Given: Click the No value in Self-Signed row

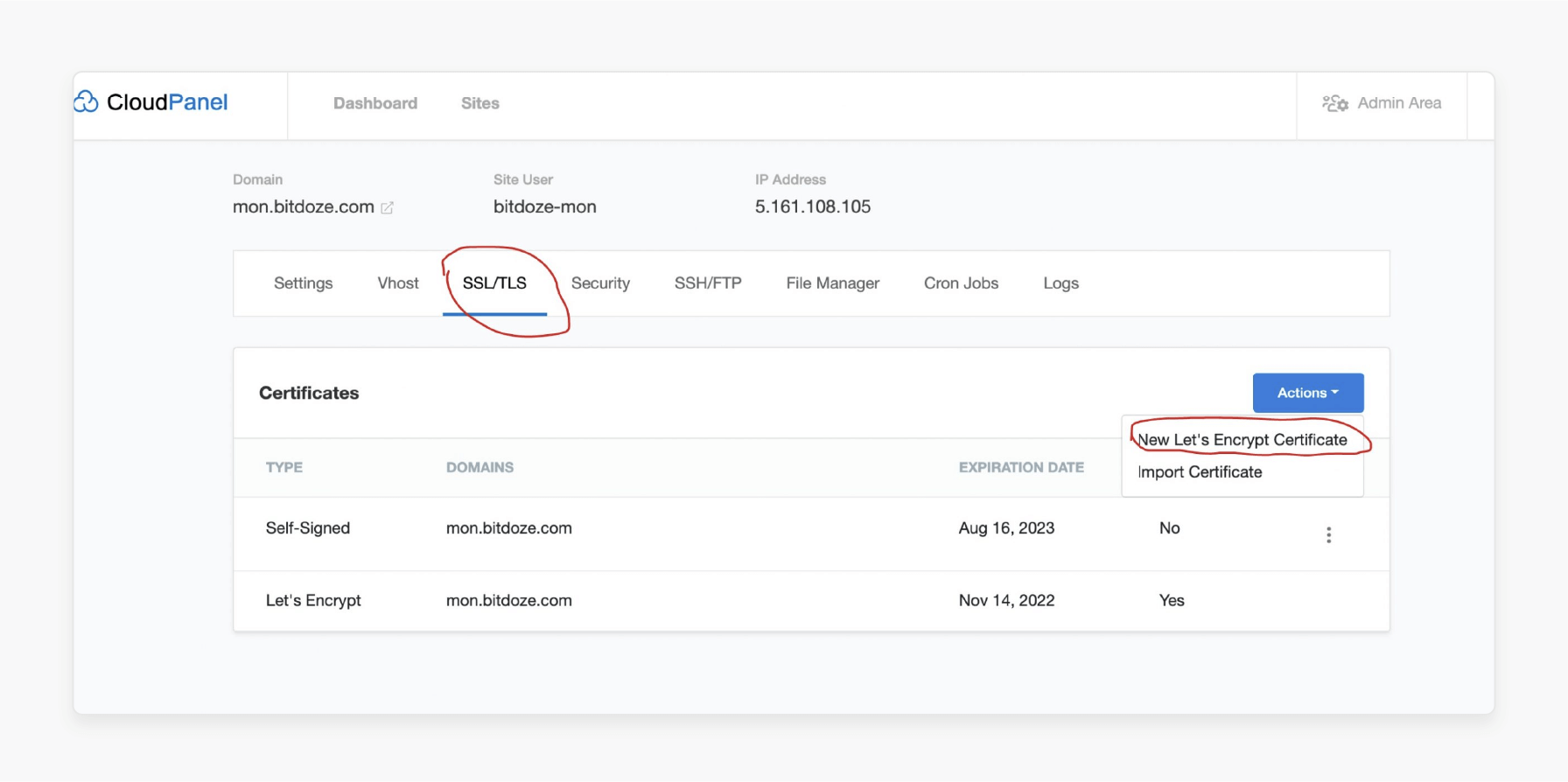Looking at the screenshot, I should click(1170, 528).
